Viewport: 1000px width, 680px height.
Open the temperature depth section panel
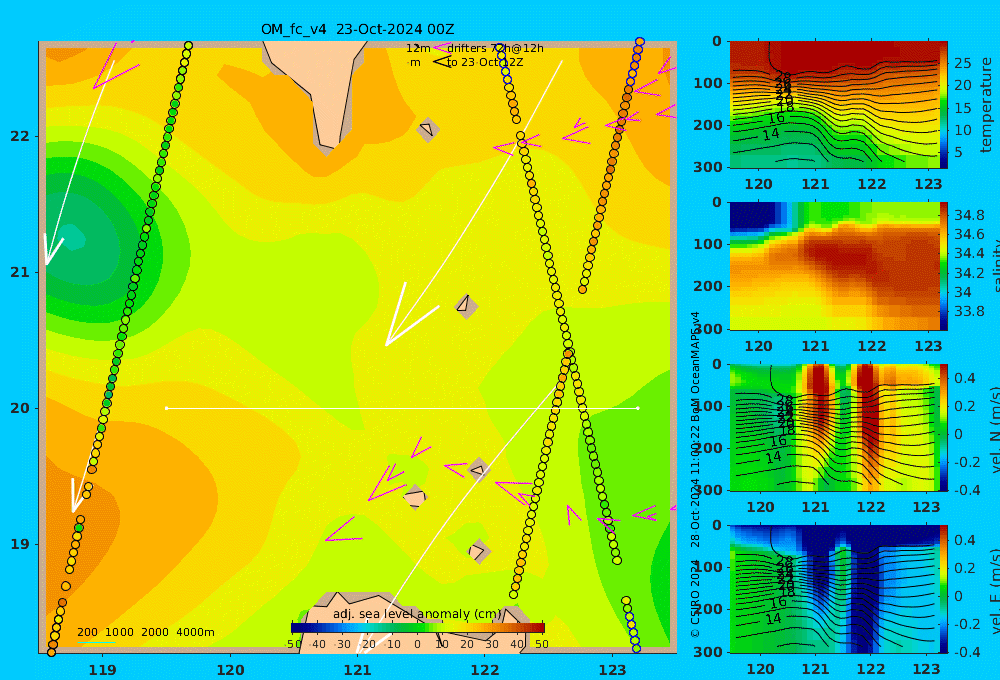pyautogui.click(x=834, y=105)
